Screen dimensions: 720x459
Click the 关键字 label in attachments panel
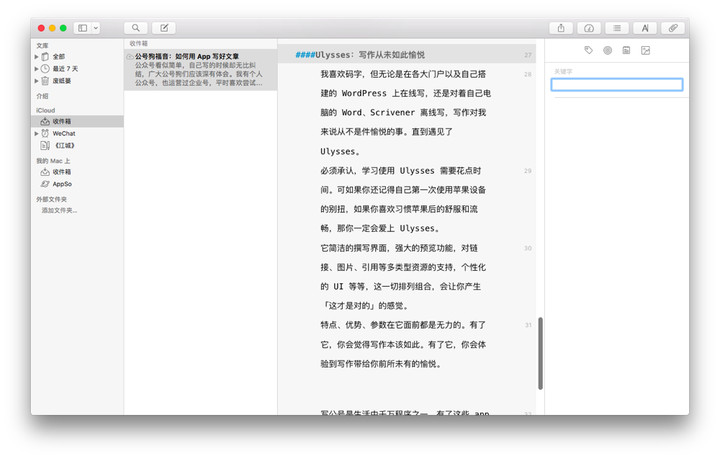[563, 71]
